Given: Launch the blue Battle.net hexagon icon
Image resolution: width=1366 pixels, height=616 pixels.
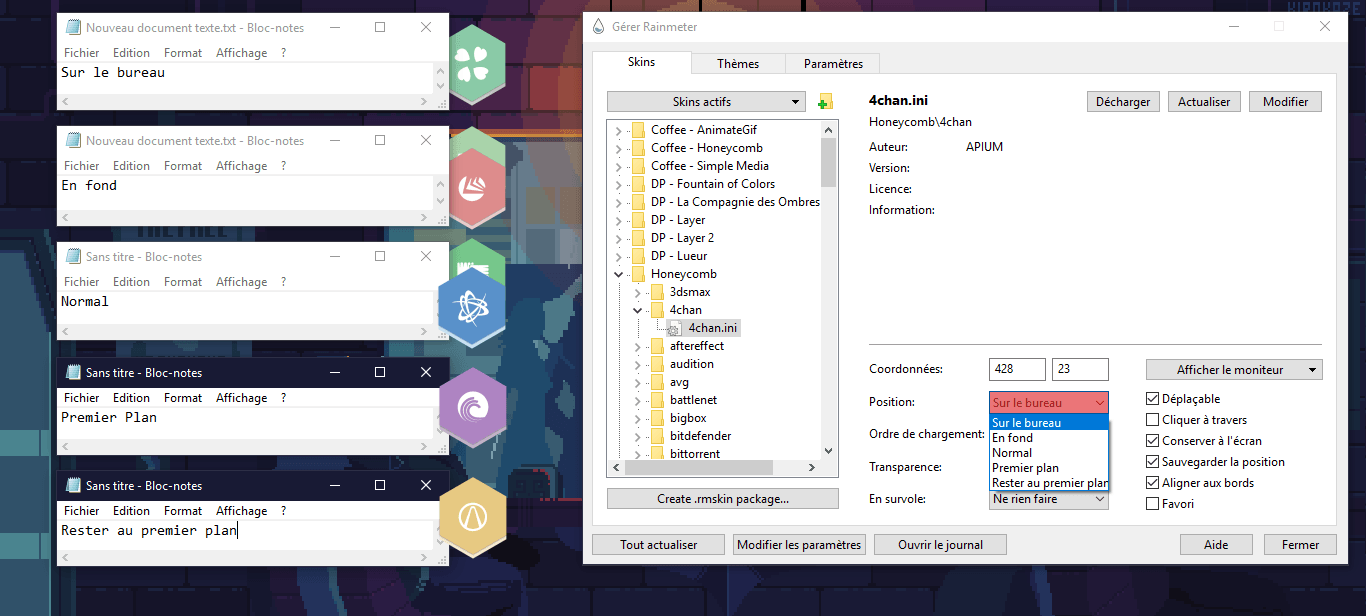Looking at the screenshot, I should [x=470, y=307].
